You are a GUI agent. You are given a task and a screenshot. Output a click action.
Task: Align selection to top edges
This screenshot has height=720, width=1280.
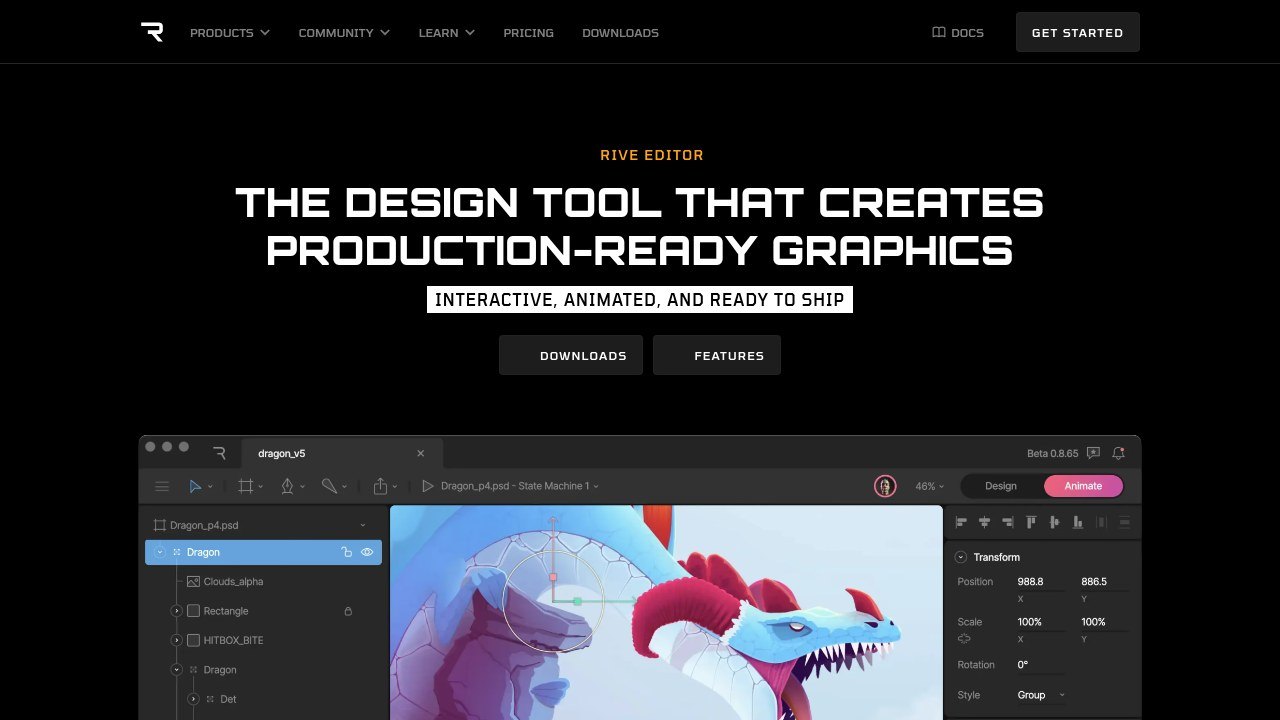1032,522
